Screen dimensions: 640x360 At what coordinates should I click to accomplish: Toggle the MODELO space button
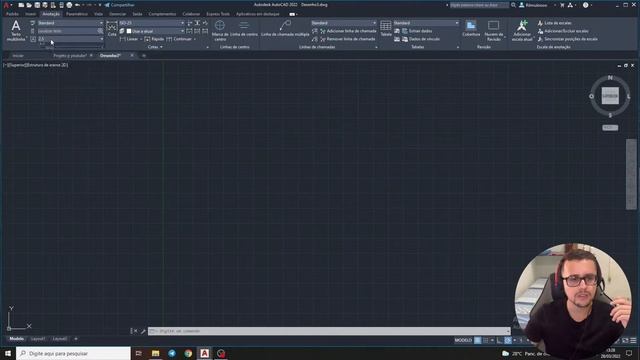(463, 340)
